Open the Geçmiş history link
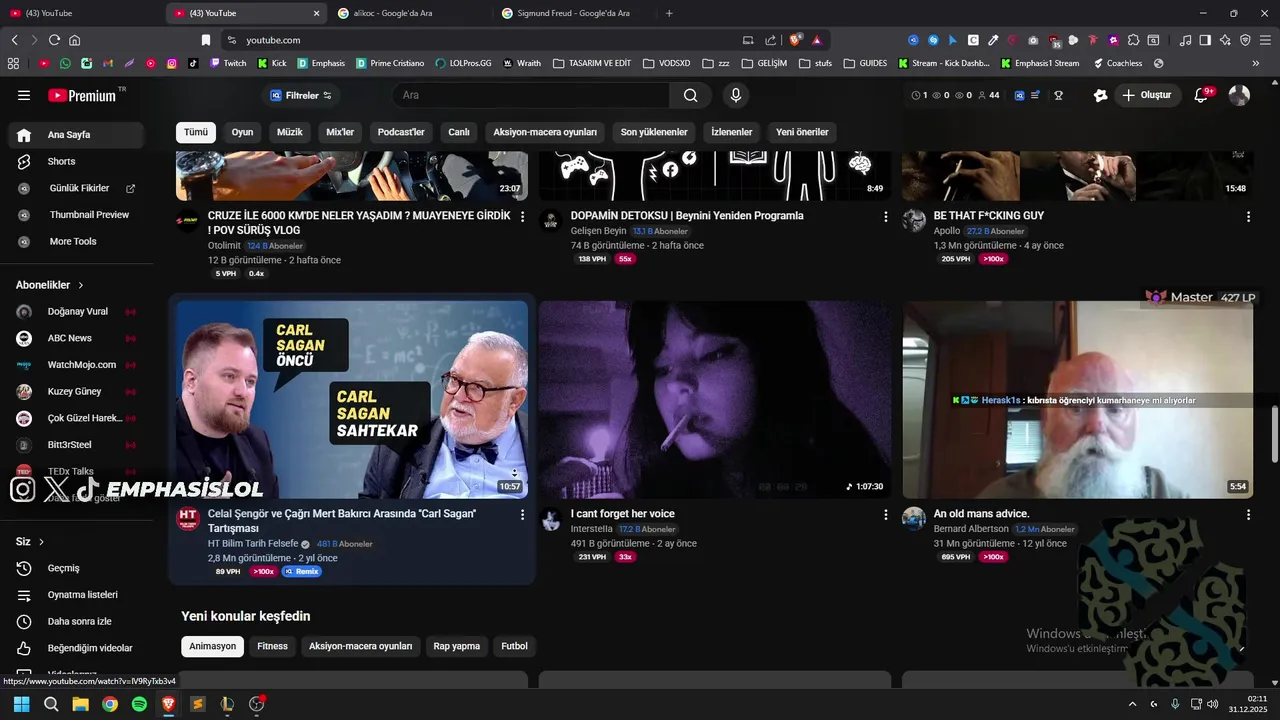 [76, 568]
